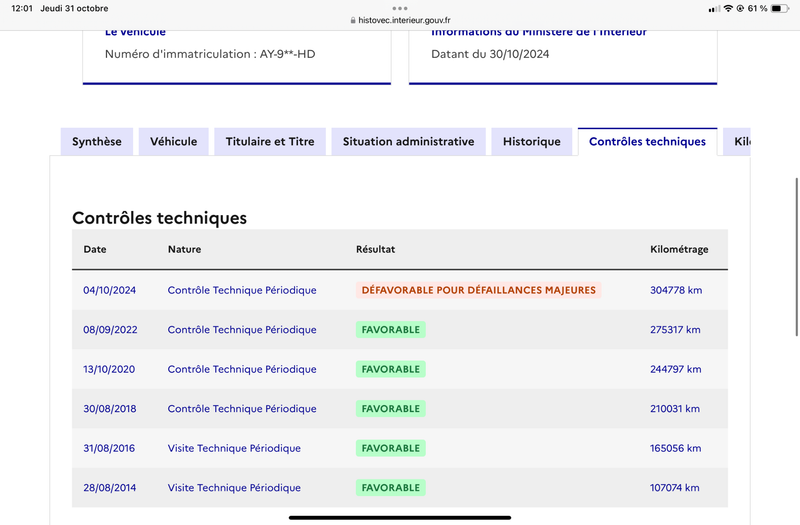Click the 165056 km mileage value
Image resolution: width=800 pixels, height=525 pixels.
pos(676,448)
